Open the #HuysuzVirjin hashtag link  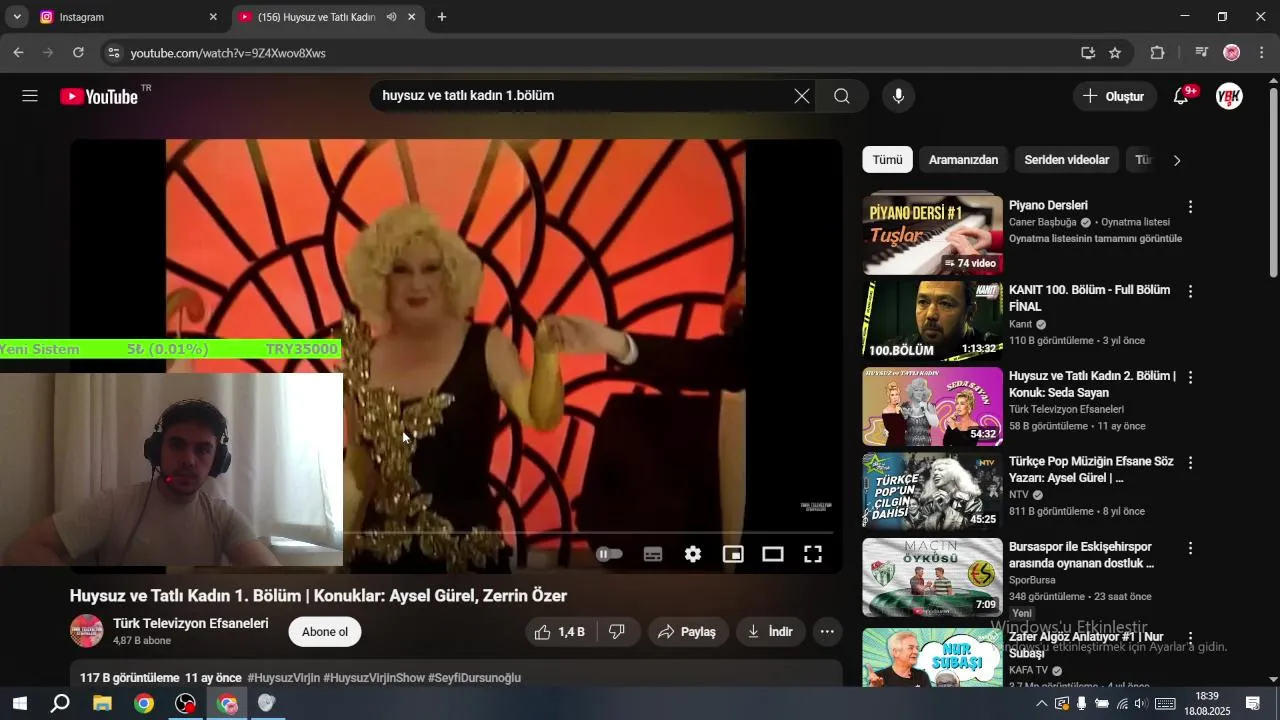[283, 678]
